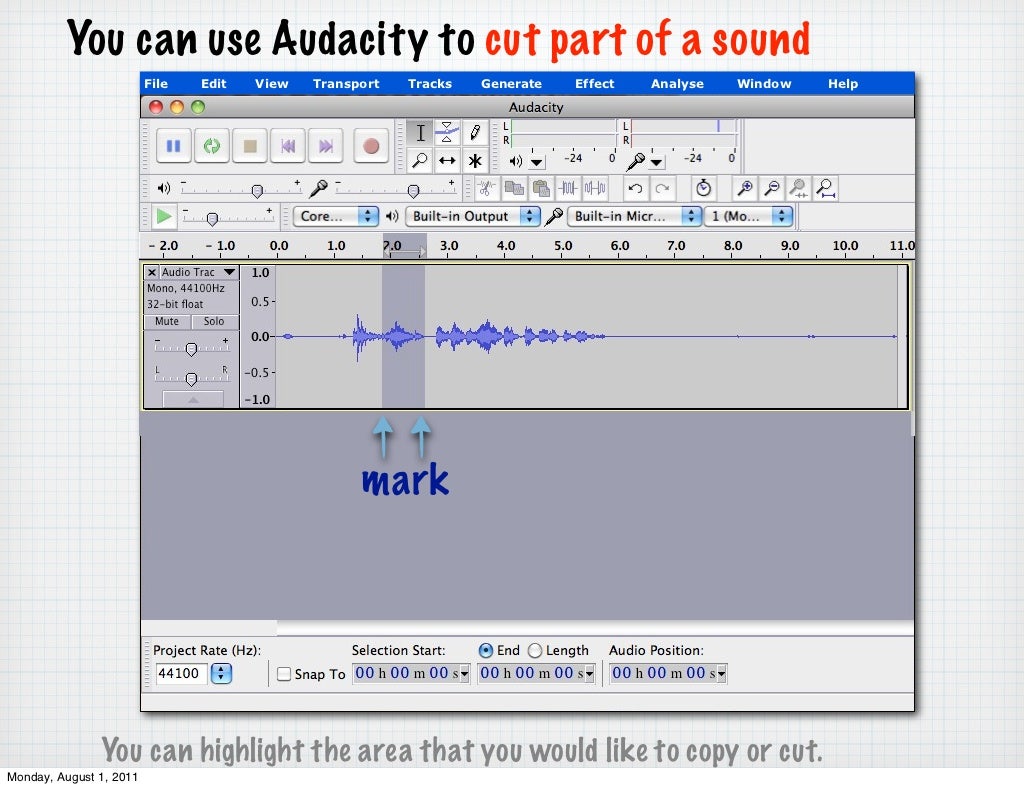Image resolution: width=1024 pixels, height=788 pixels.
Task: Click the Selection Start time field
Action: pyautogui.click(x=411, y=674)
